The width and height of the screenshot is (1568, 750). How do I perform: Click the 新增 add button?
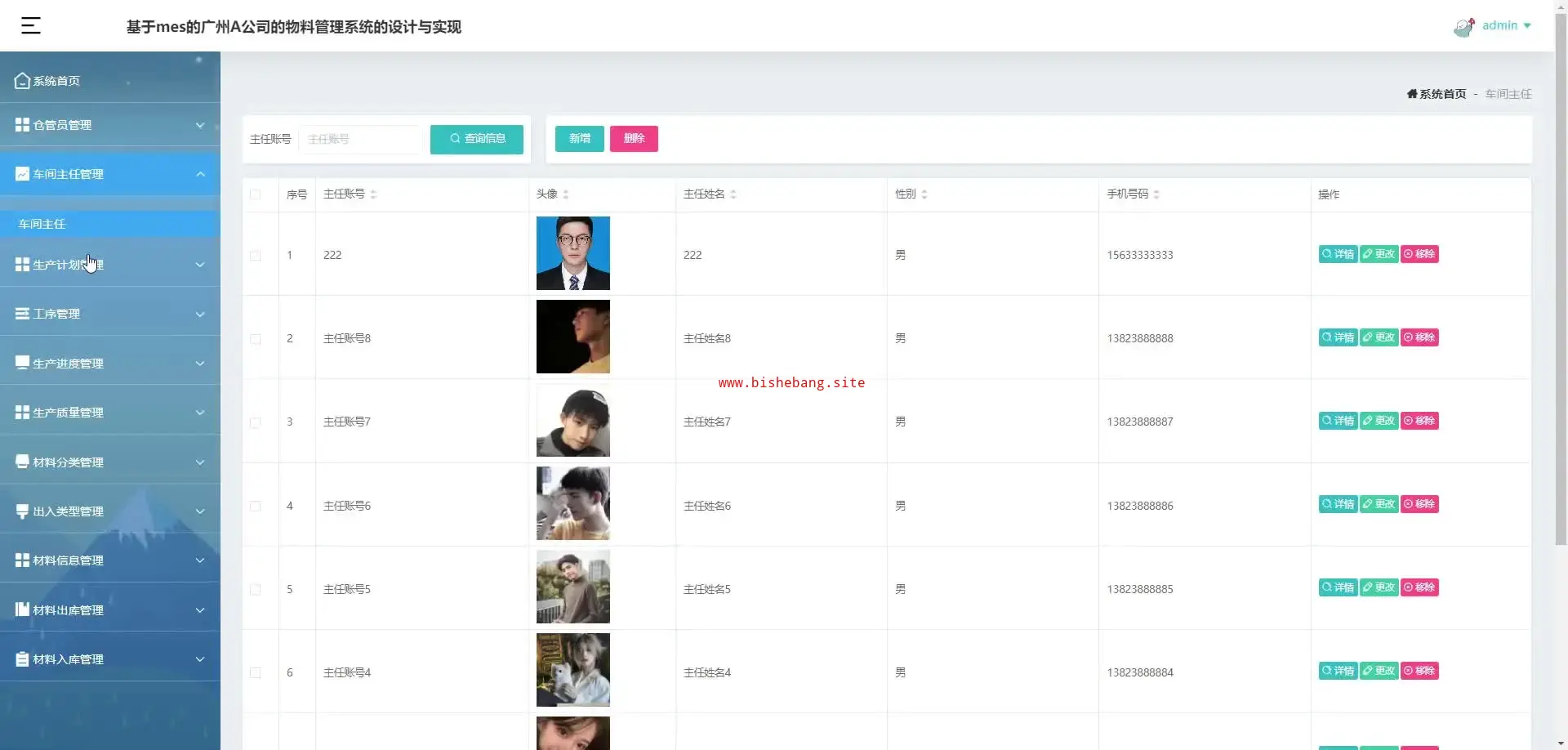(580, 139)
